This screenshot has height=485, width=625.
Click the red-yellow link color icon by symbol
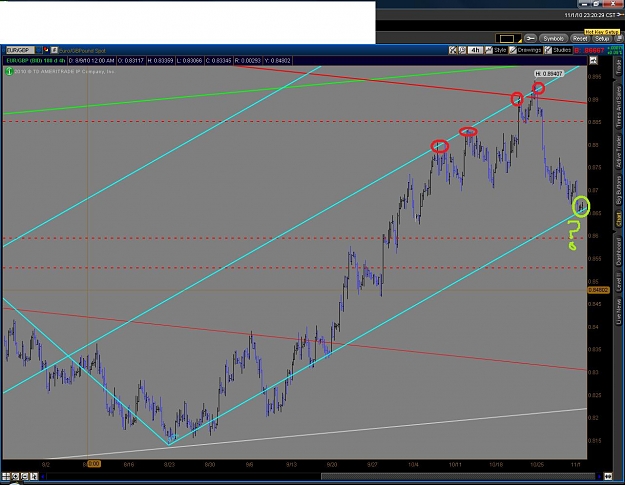(x=46, y=51)
